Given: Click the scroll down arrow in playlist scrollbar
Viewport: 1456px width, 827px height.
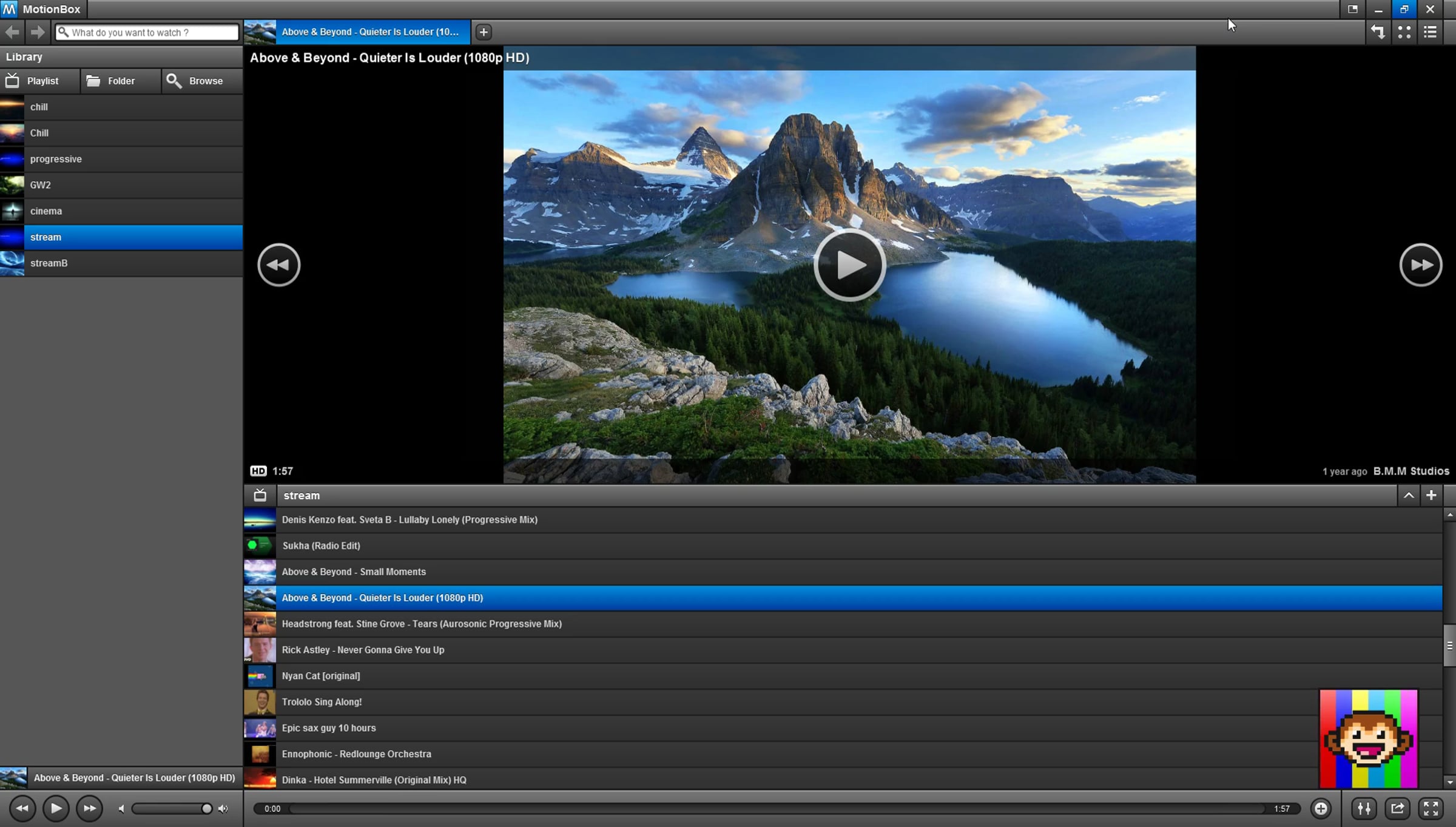Looking at the screenshot, I should [x=1450, y=782].
